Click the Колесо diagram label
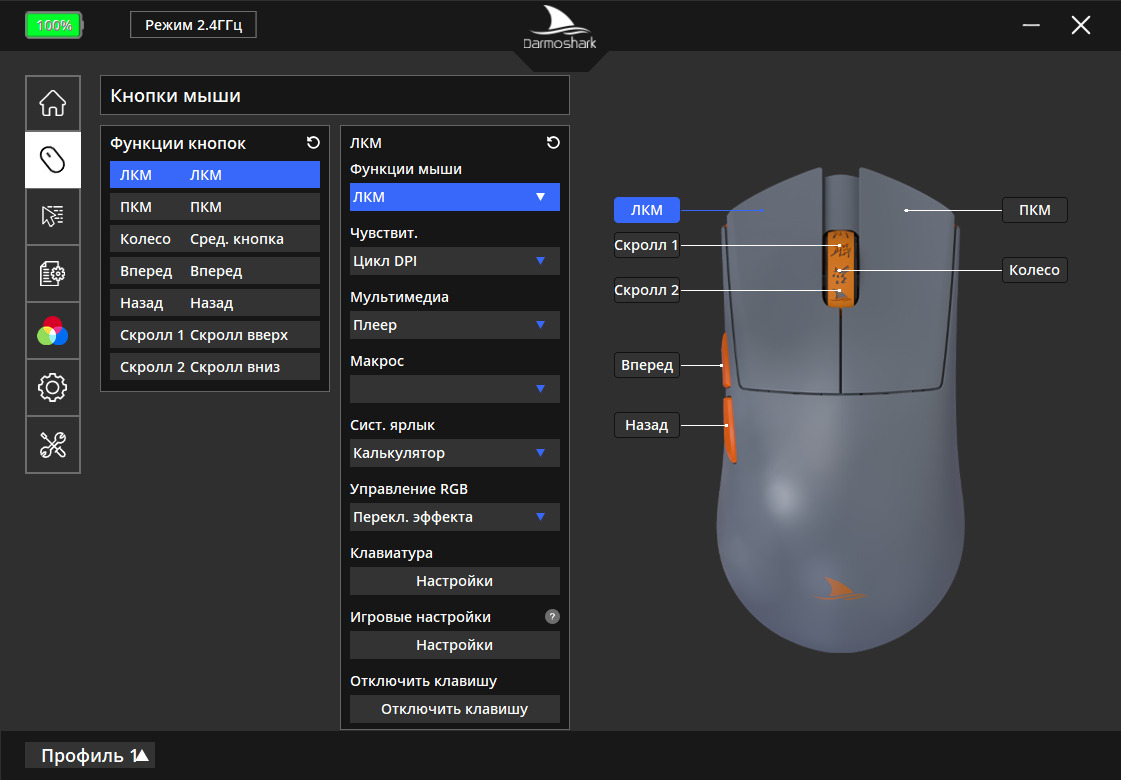The image size is (1121, 780). coord(1034,270)
